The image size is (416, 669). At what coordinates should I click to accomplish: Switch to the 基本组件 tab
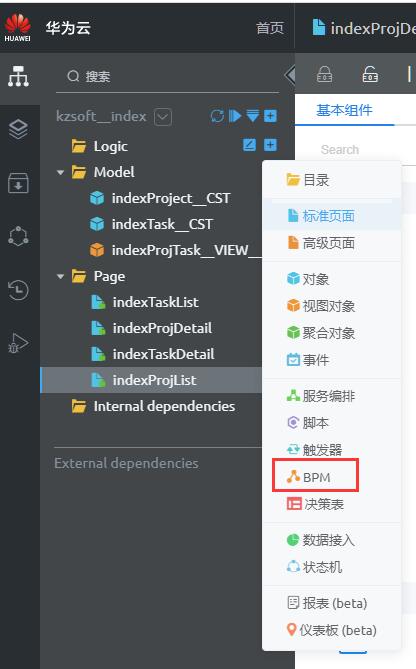[344, 111]
